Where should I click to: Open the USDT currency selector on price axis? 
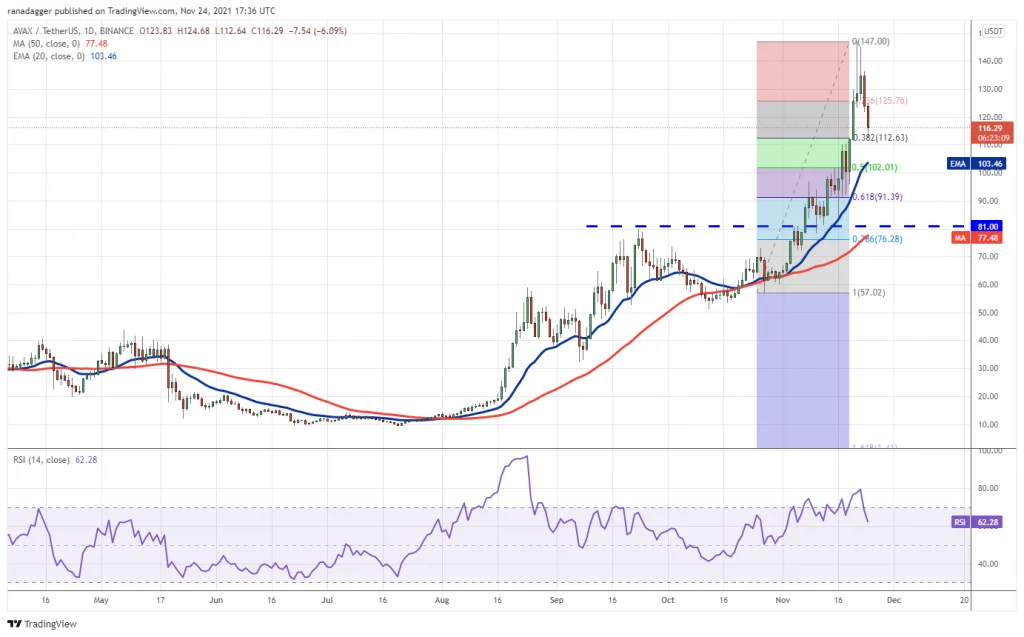(x=993, y=31)
